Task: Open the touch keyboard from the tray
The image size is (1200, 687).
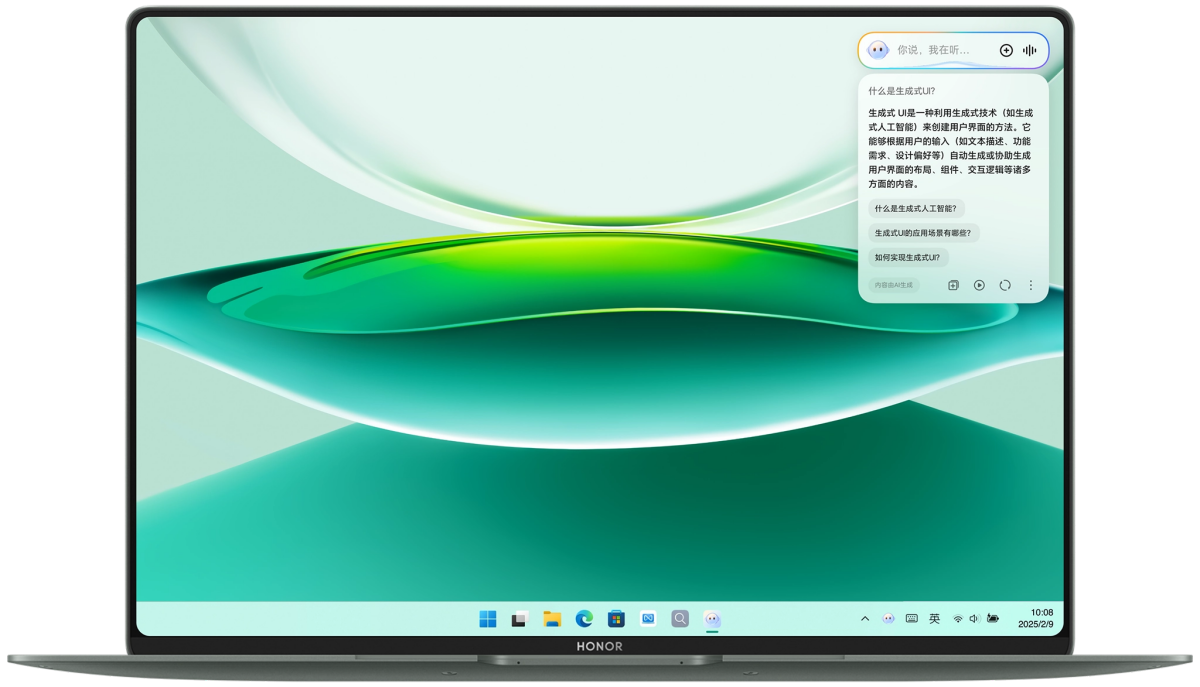Action: point(912,619)
